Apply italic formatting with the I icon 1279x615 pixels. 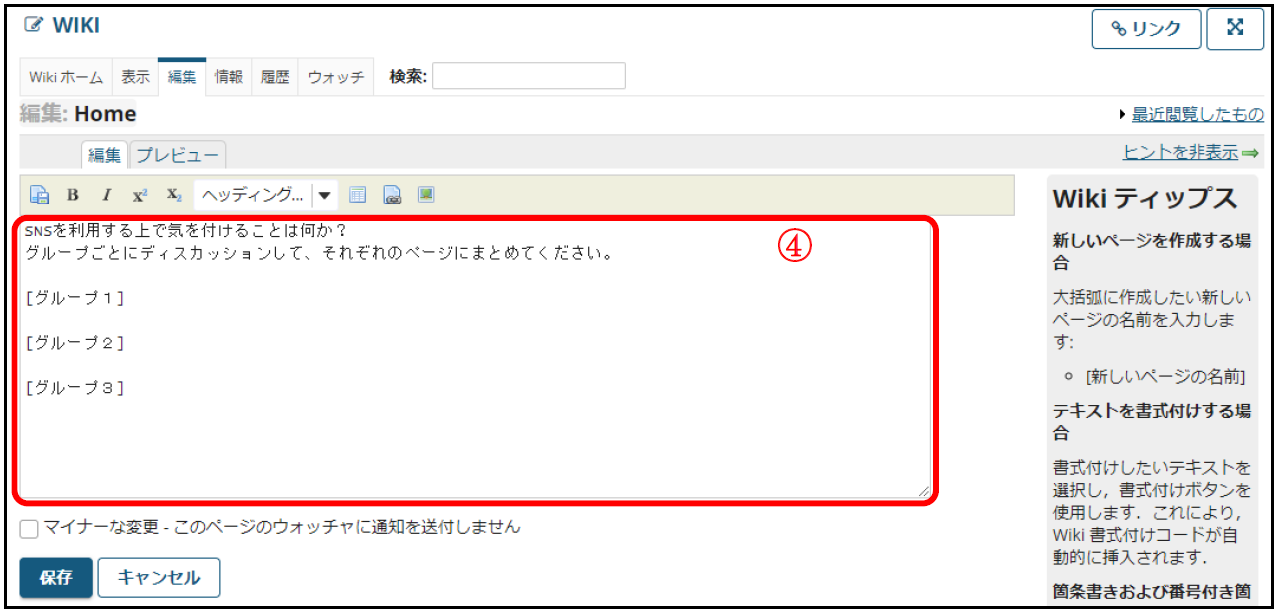(106, 195)
